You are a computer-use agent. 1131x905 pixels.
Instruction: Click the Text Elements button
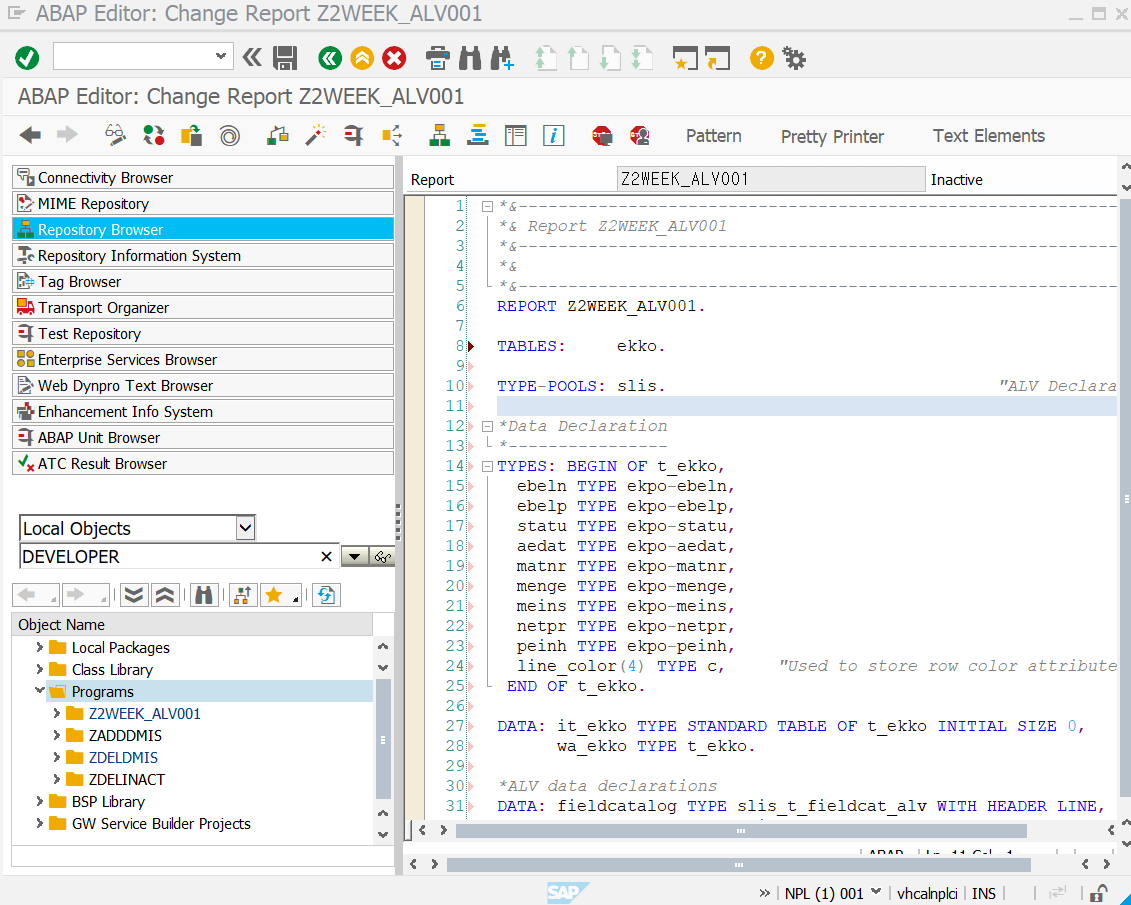pos(988,136)
